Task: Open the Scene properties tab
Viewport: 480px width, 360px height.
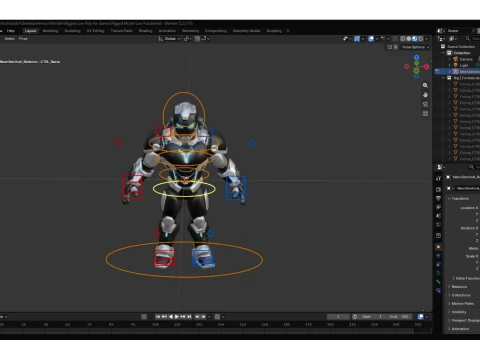Action: [438, 216]
